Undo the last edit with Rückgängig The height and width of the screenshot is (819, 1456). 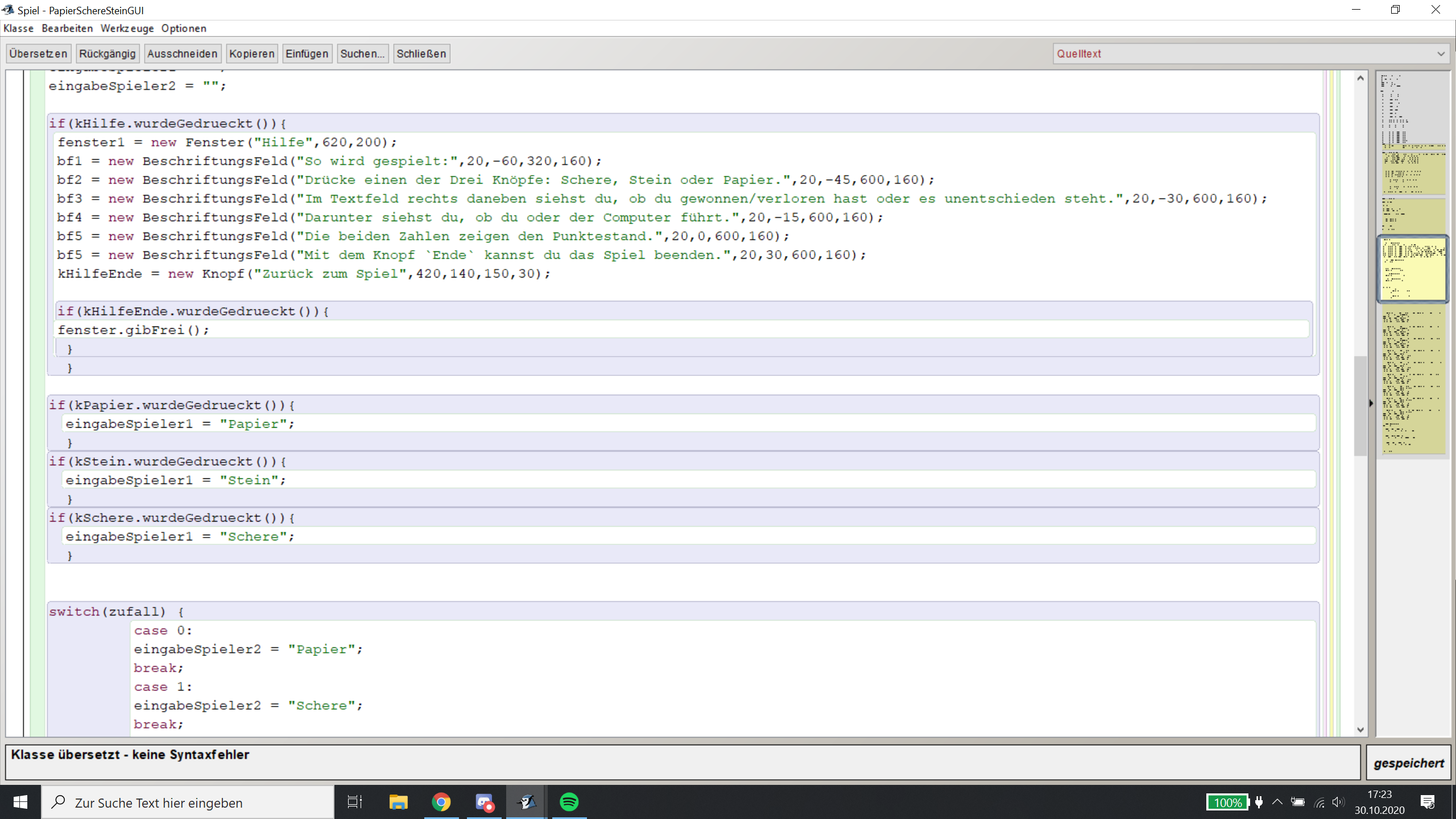tap(107, 53)
